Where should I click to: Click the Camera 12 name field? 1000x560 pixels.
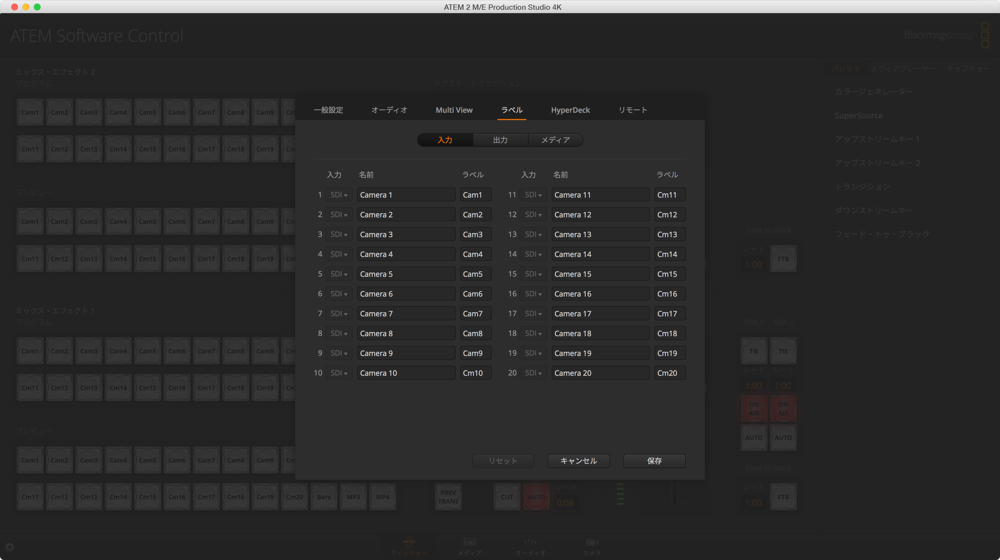point(601,214)
